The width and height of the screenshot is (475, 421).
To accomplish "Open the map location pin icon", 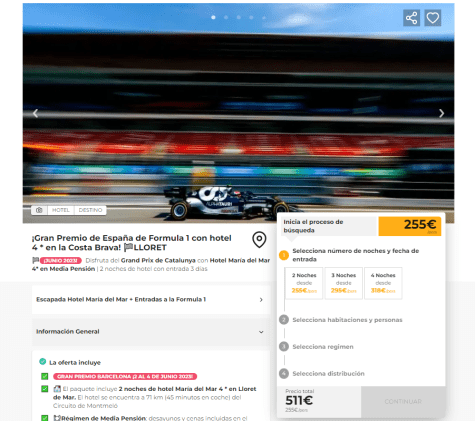I will (259, 240).
